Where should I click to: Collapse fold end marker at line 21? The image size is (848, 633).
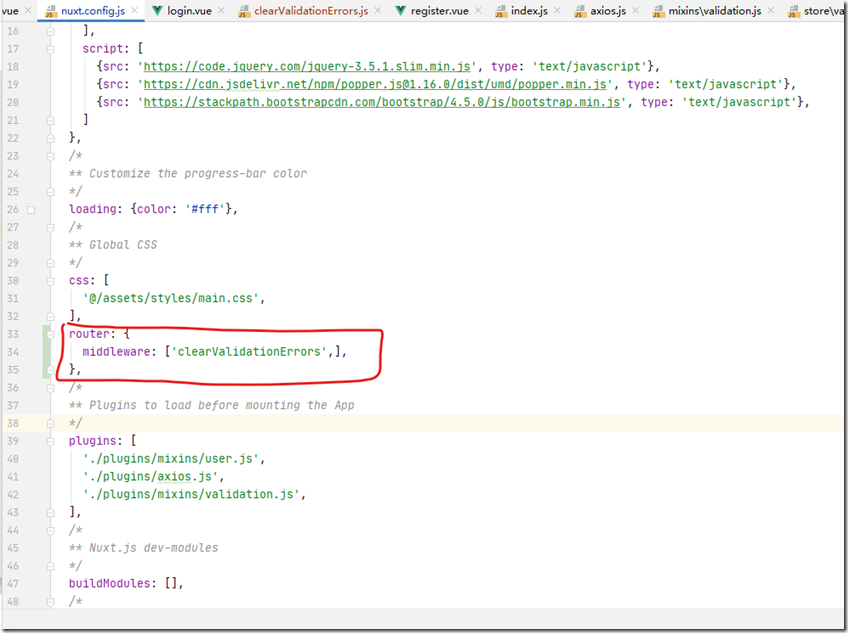click(x=50, y=121)
